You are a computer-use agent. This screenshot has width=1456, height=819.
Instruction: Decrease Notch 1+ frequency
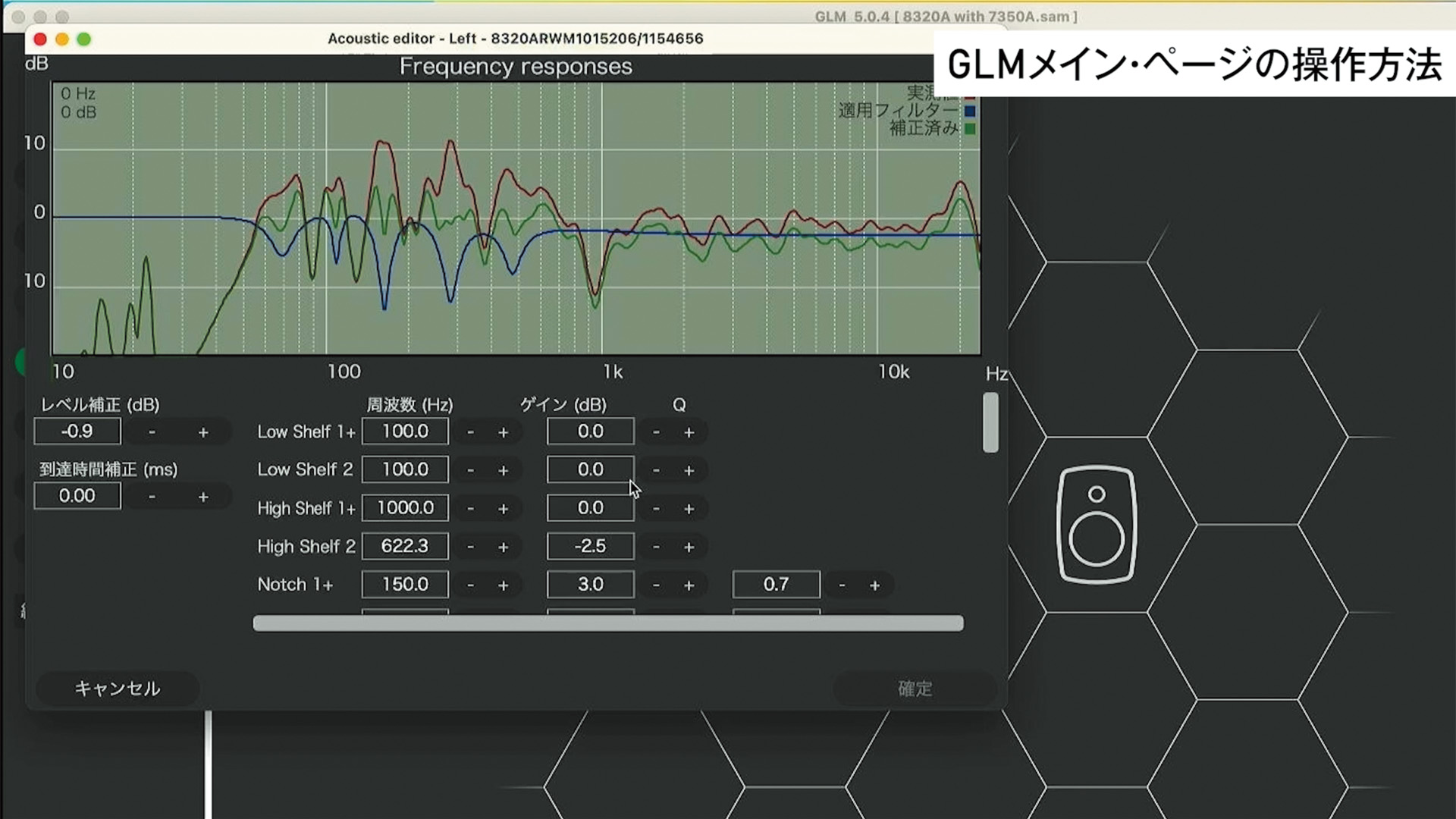click(470, 585)
